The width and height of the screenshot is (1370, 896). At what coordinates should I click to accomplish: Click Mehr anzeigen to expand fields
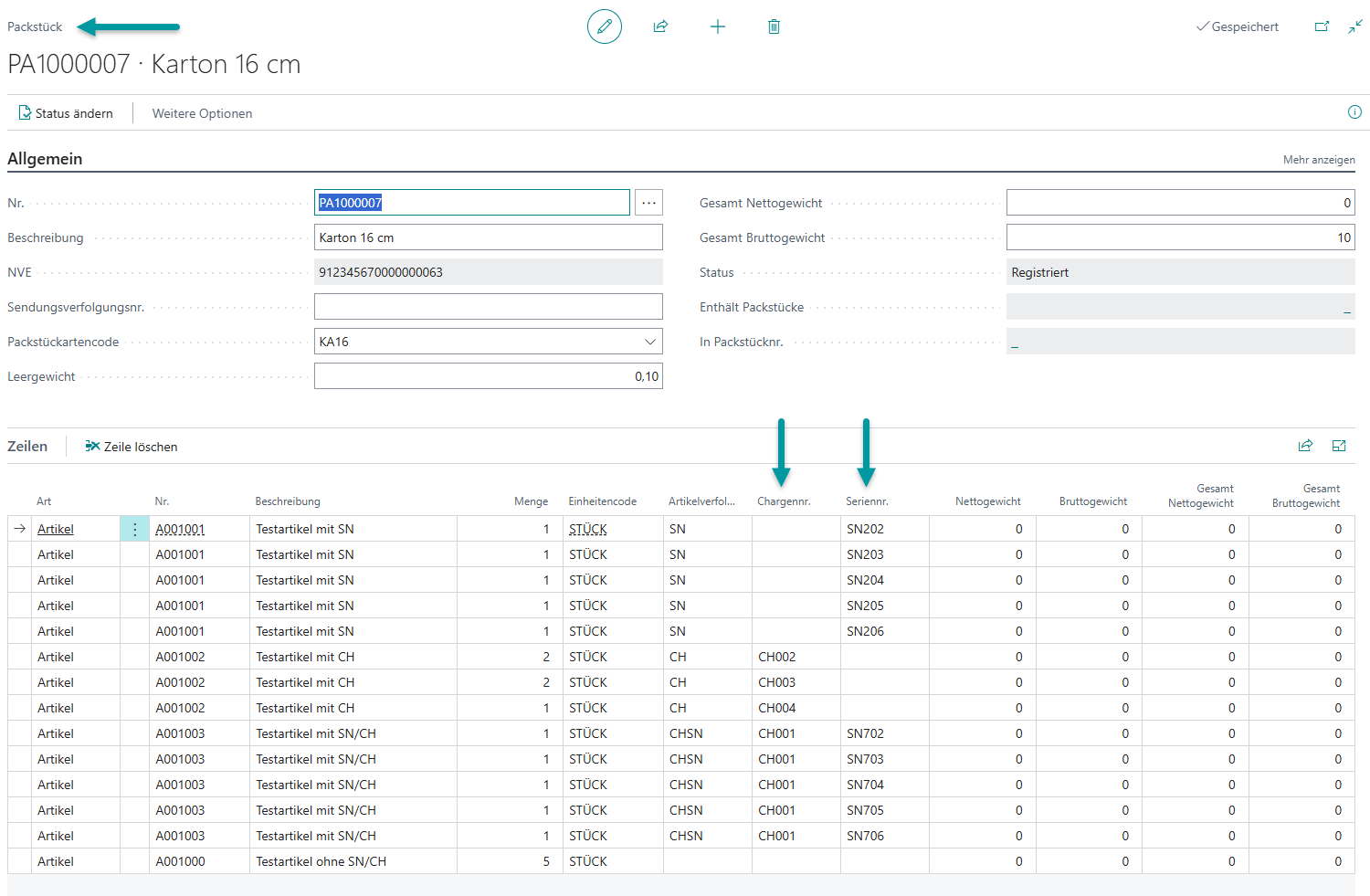click(x=1318, y=160)
